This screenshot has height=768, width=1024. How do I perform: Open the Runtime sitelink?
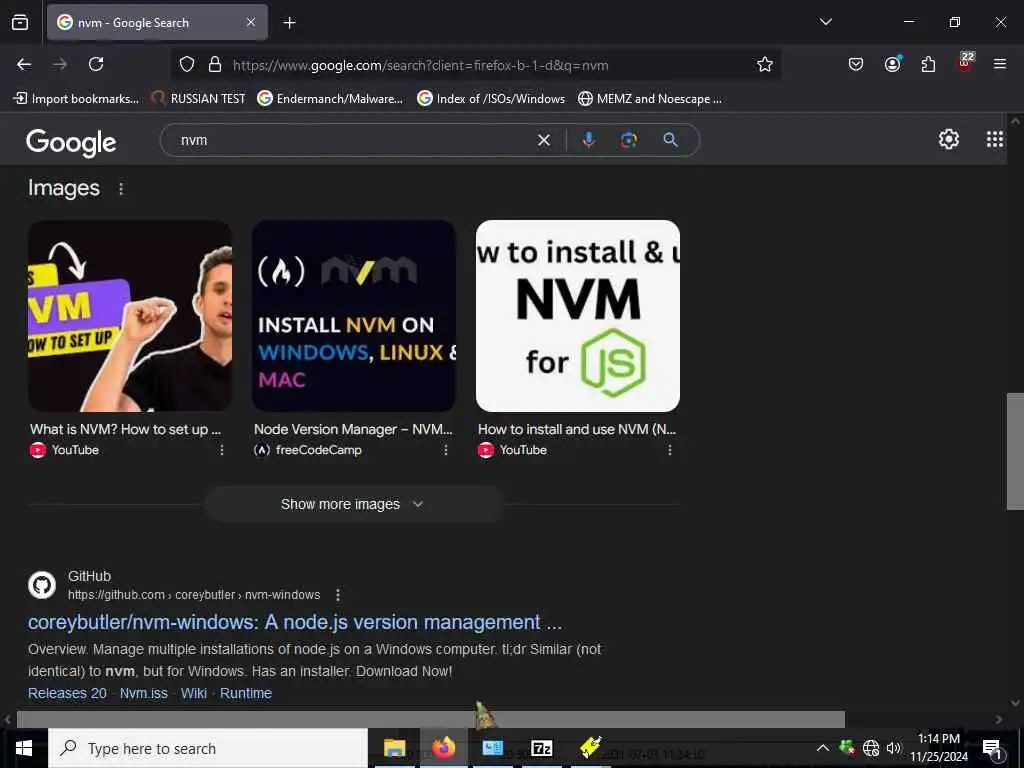pos(246,693)
